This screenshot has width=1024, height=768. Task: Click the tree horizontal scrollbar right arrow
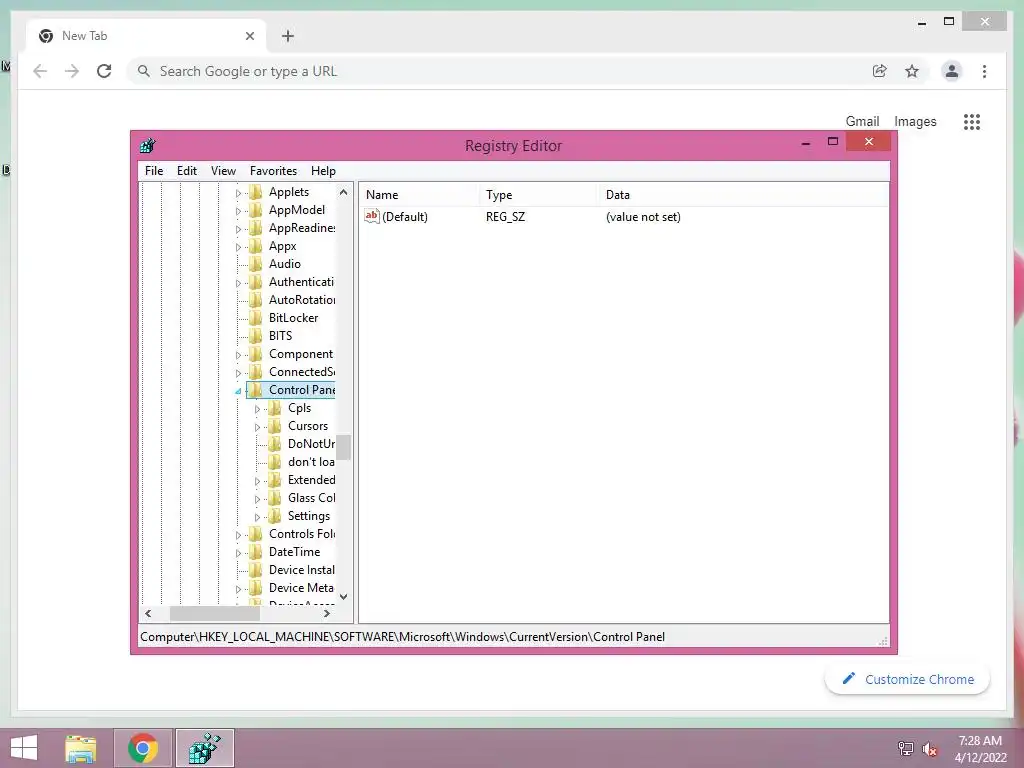click(327, 613)
